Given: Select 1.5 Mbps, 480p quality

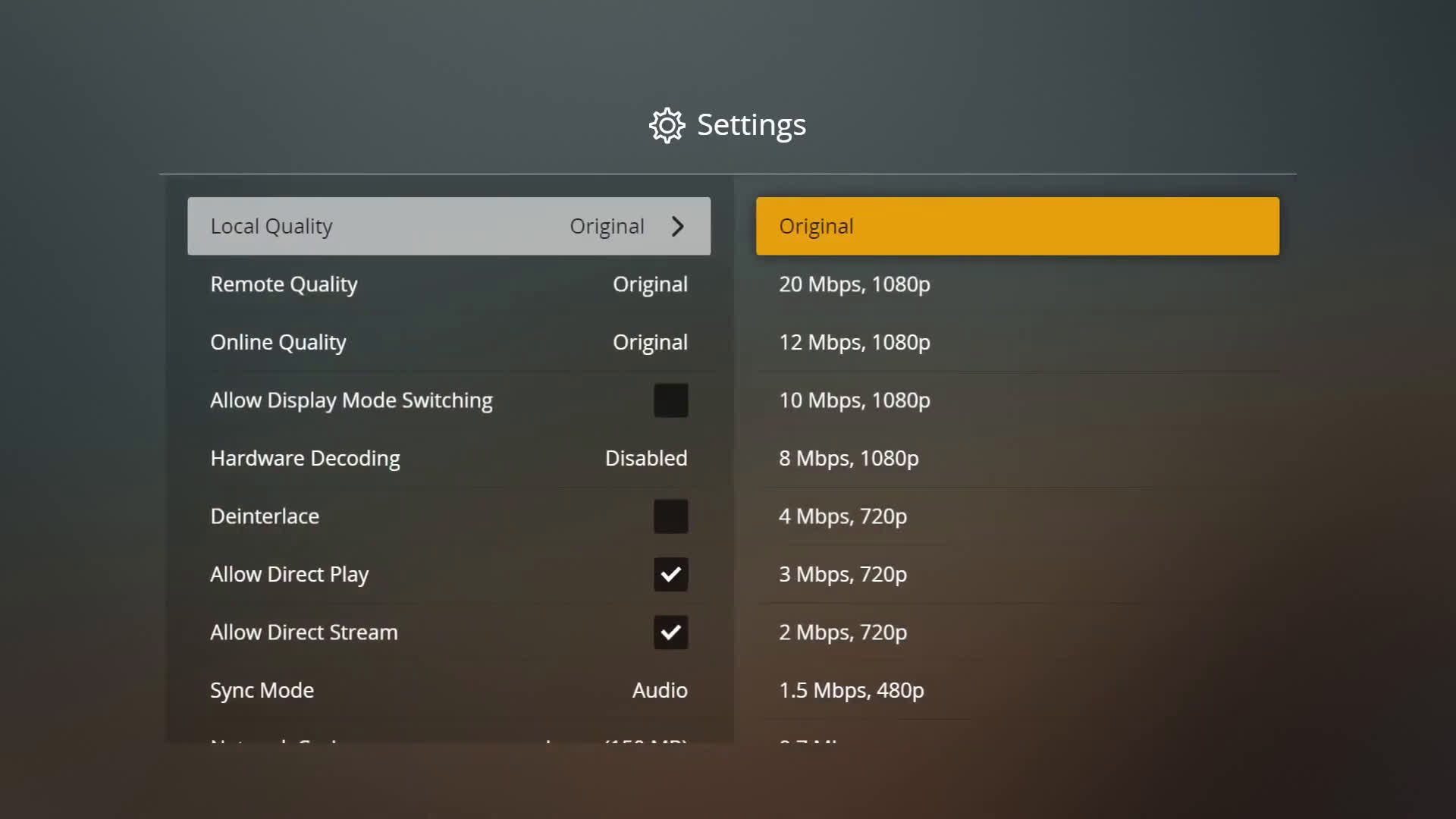Looking at the screenshot, I should (x=1017, y=690).
